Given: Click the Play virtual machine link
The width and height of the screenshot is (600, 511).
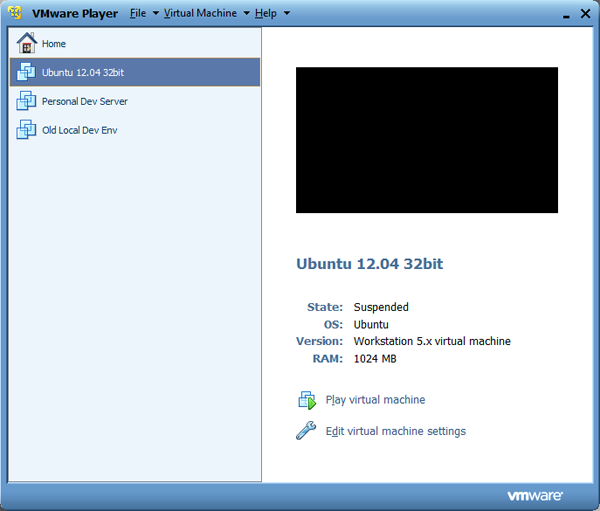Looking at the screenshot, I should tap(375, 400).
